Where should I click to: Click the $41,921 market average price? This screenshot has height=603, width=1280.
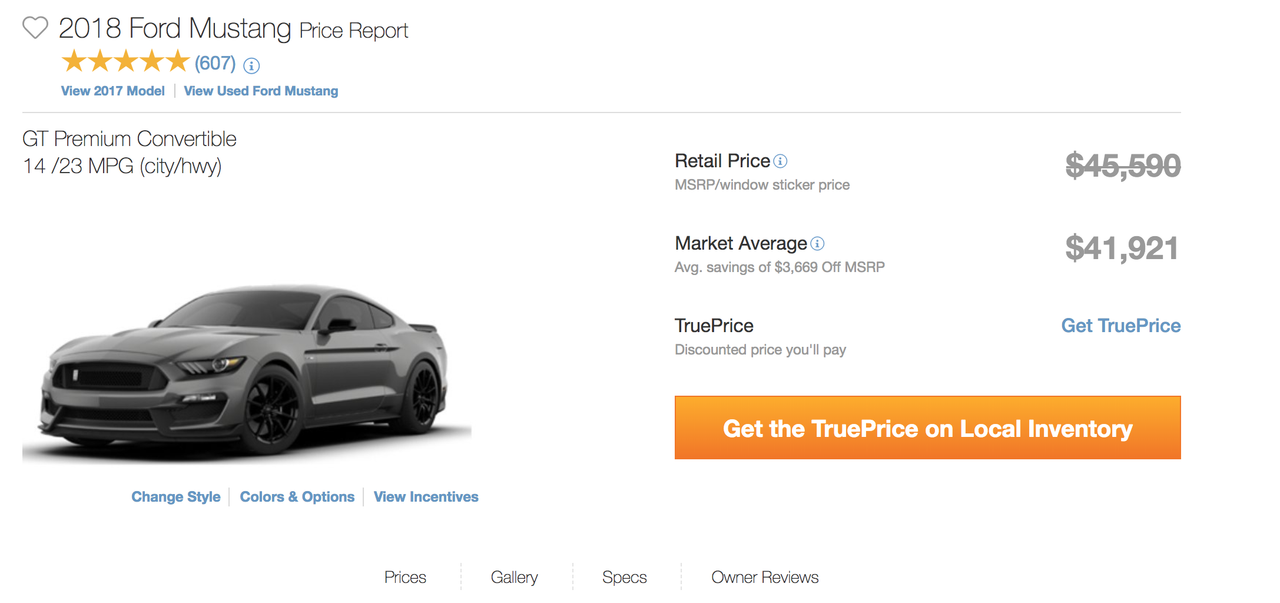1122,248
